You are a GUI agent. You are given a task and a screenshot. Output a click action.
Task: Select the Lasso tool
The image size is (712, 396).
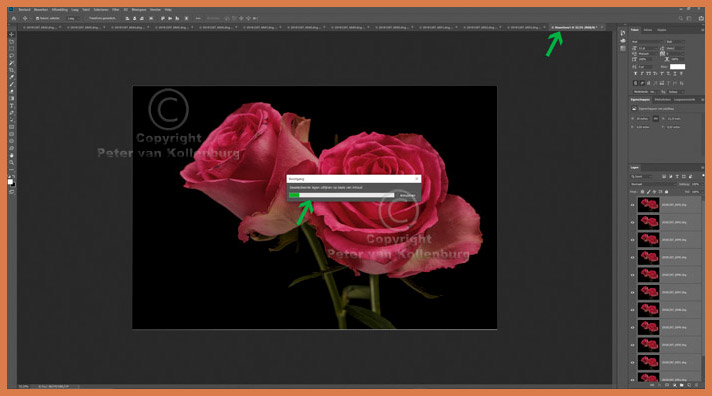pyautogui.click(x=12, y=55)
